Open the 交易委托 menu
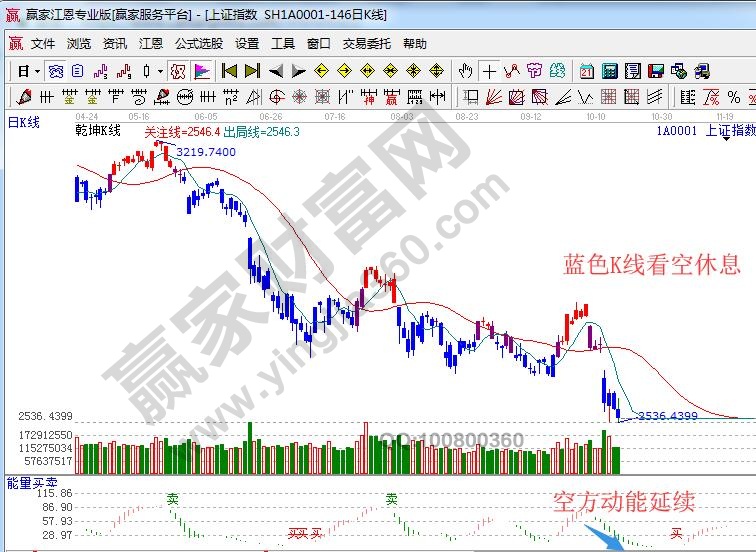The width and height of the screenshot is (756, 552). pos(365,44)
